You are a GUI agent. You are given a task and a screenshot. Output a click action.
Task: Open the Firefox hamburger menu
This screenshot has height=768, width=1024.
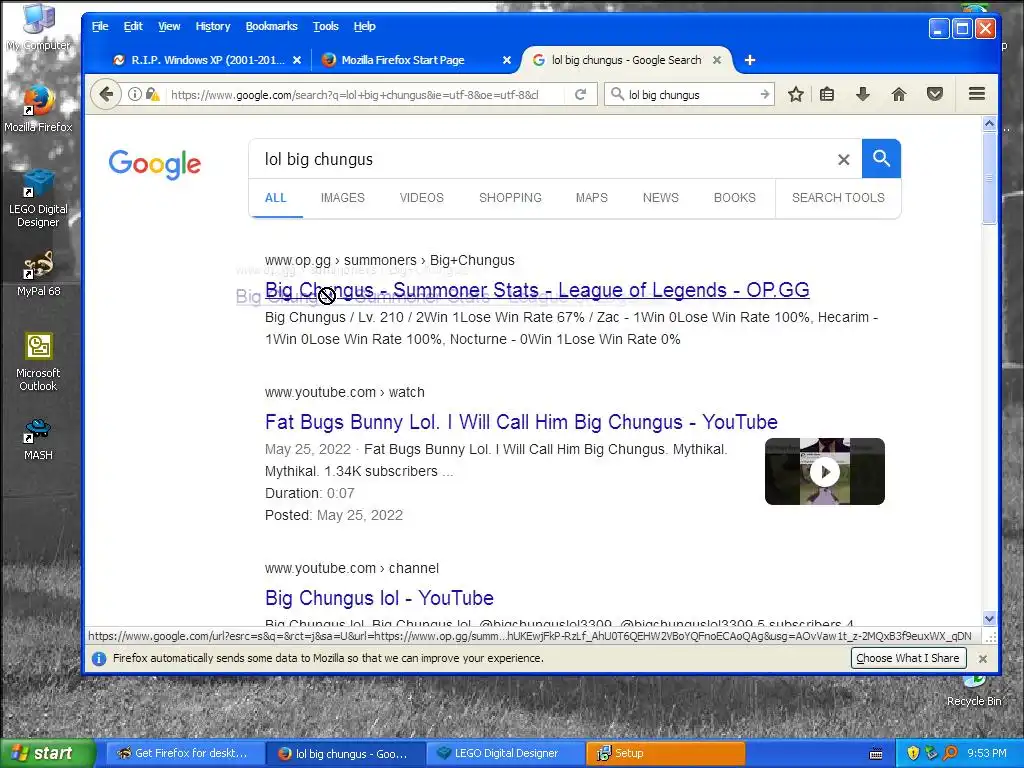coord(976,94)
